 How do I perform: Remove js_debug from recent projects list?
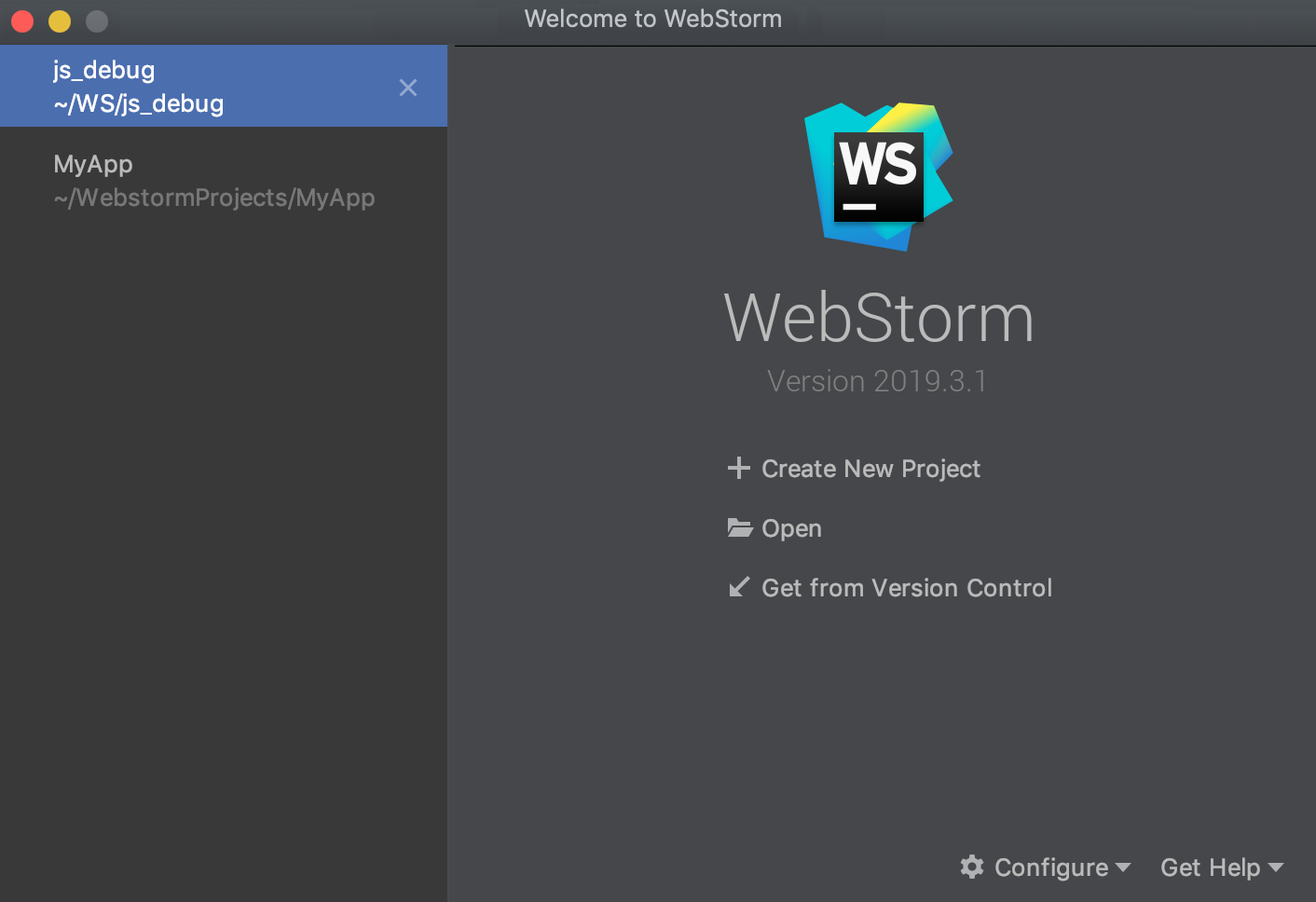coord(408,88)
